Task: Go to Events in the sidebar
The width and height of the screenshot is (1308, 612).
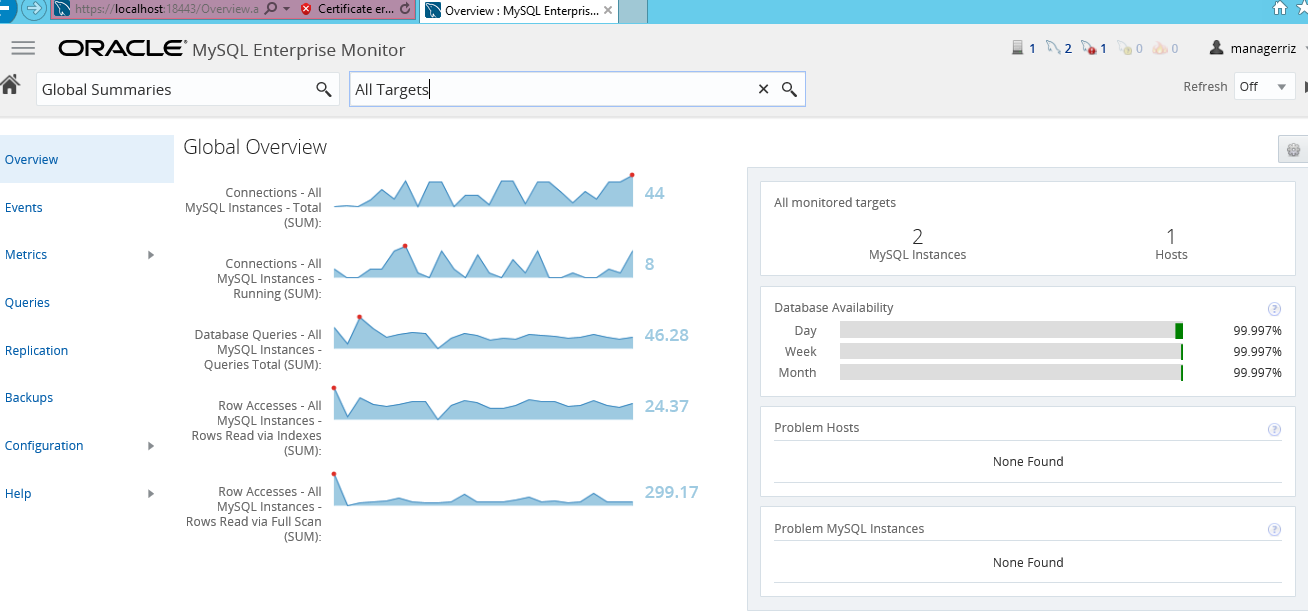Action: click(24, 208)
